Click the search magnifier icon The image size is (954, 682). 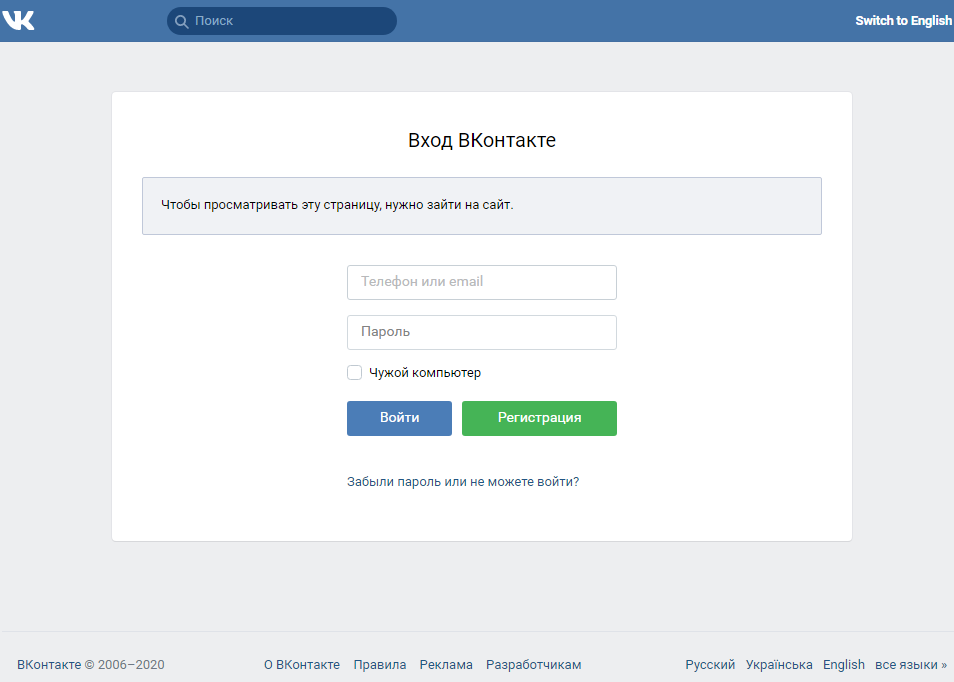click(181, 21)
